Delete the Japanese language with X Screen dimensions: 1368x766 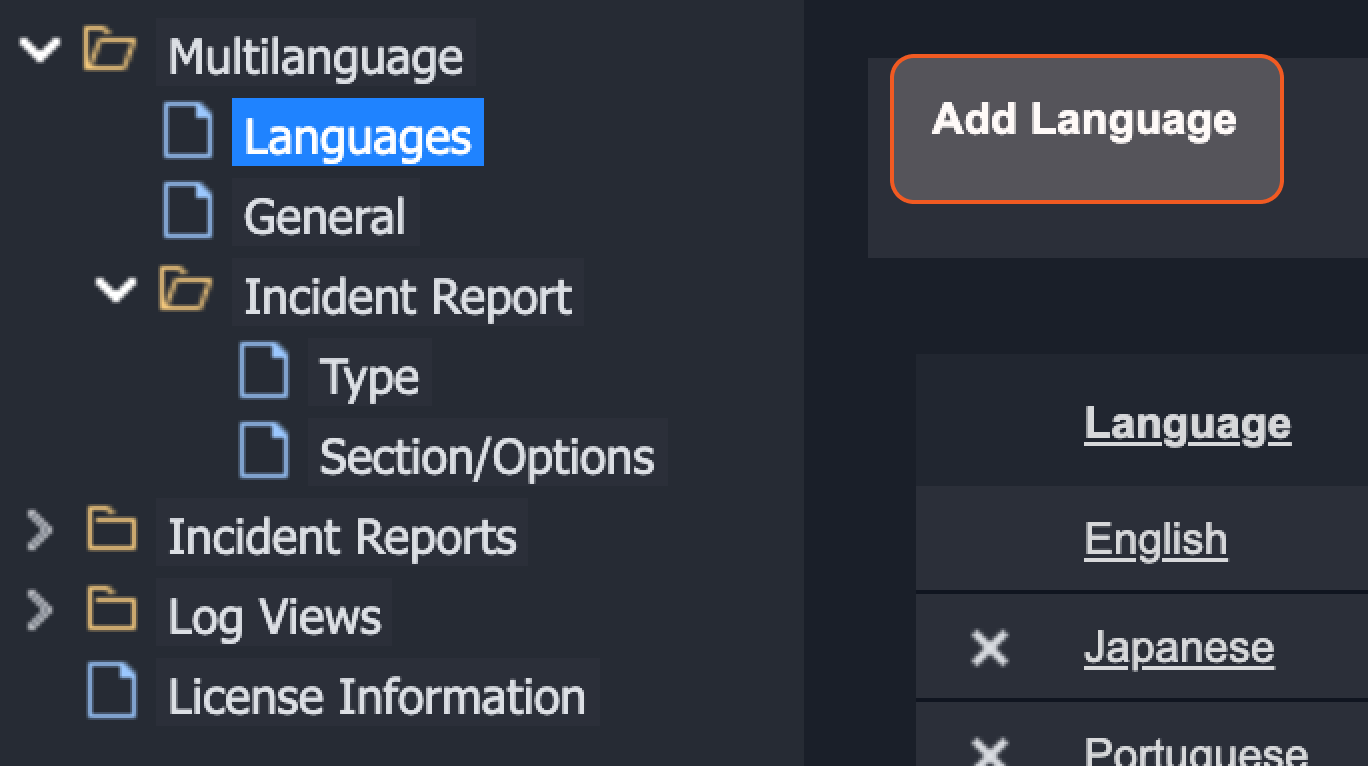989,648
